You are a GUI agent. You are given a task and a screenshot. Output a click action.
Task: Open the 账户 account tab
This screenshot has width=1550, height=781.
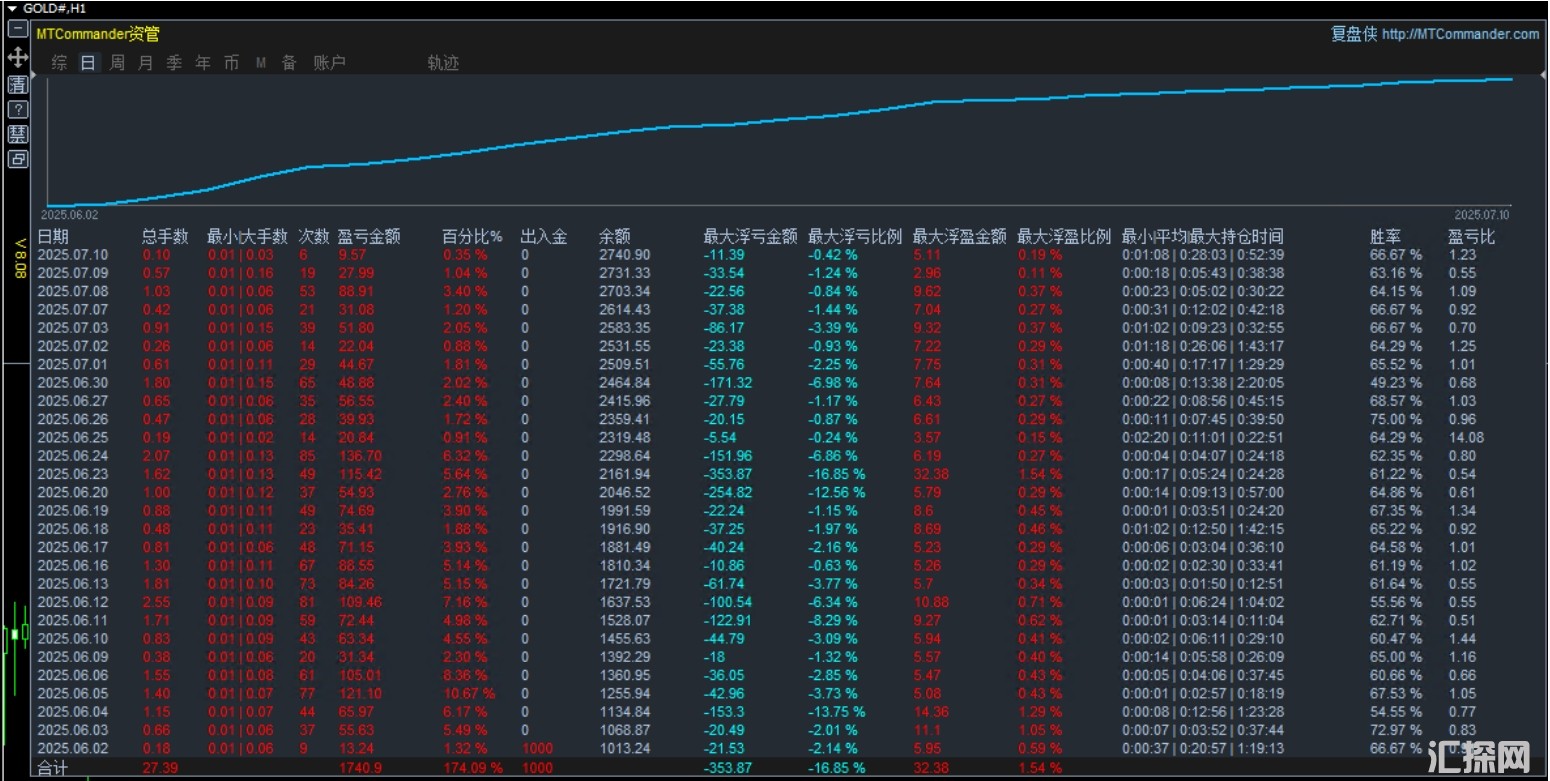[x=329, y=63]
